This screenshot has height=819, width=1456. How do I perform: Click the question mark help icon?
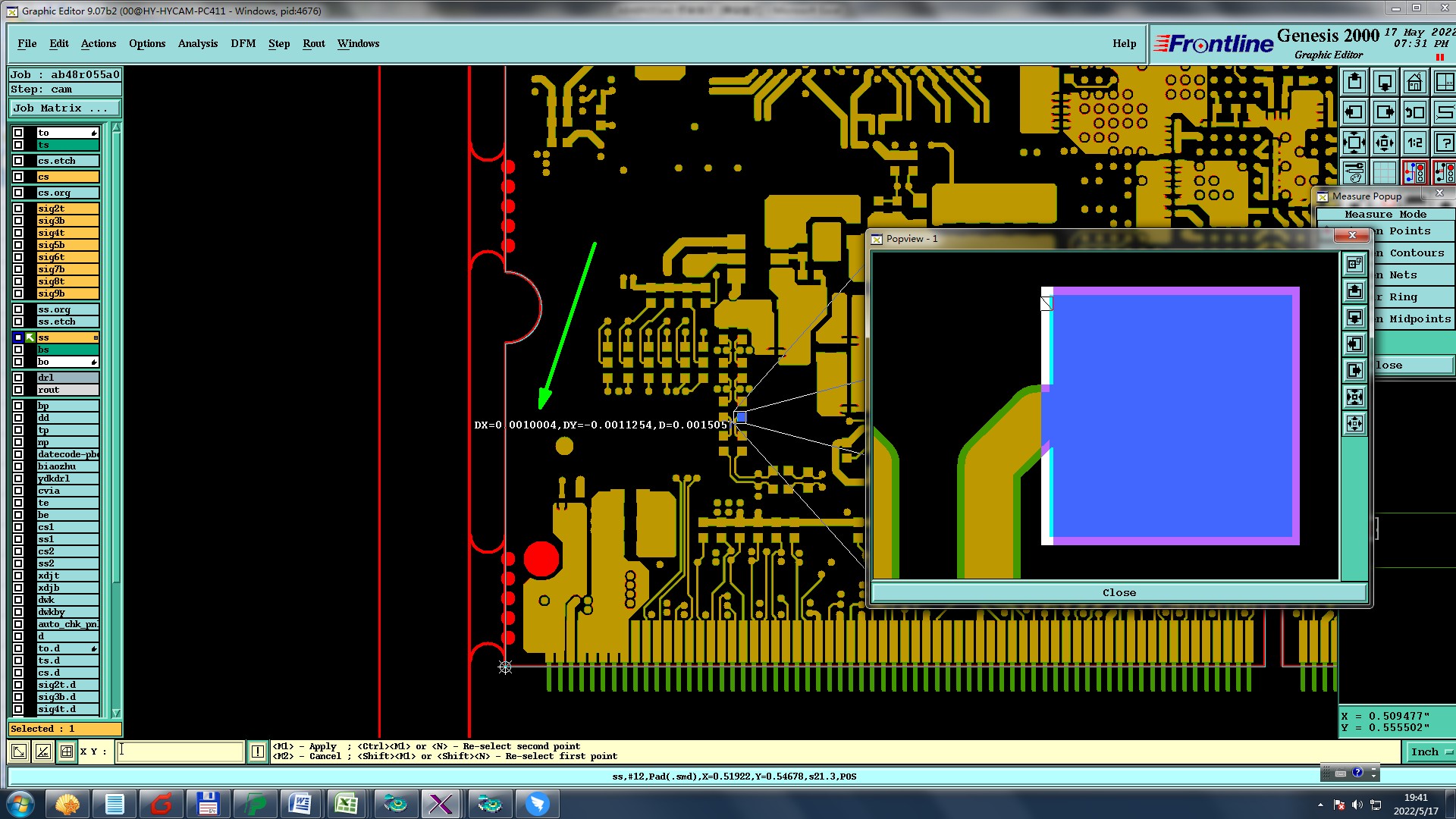coord(1445,143)
